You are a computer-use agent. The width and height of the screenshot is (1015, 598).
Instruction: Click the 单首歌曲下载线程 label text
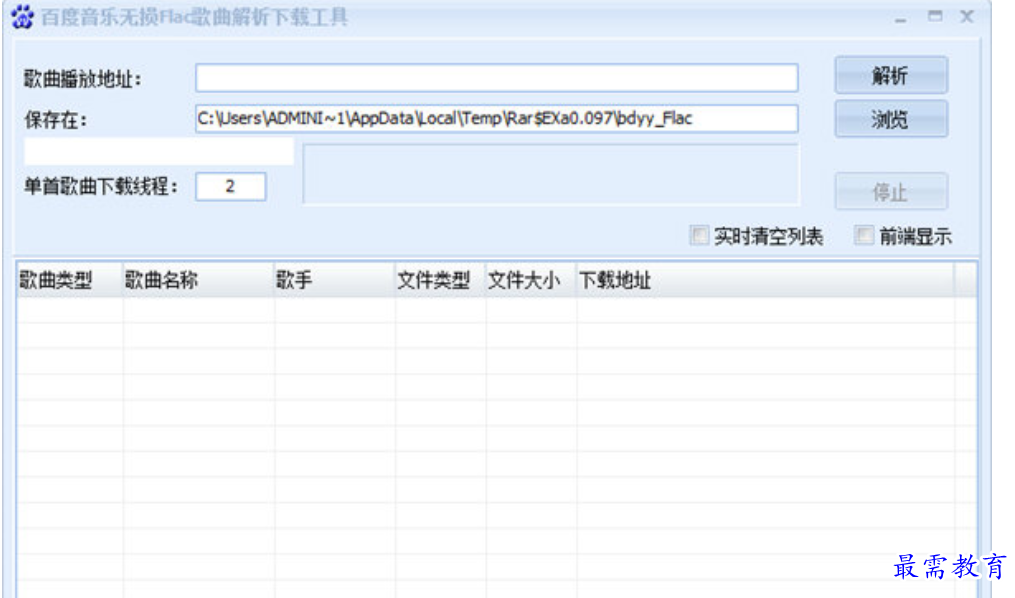click(101, 186)
